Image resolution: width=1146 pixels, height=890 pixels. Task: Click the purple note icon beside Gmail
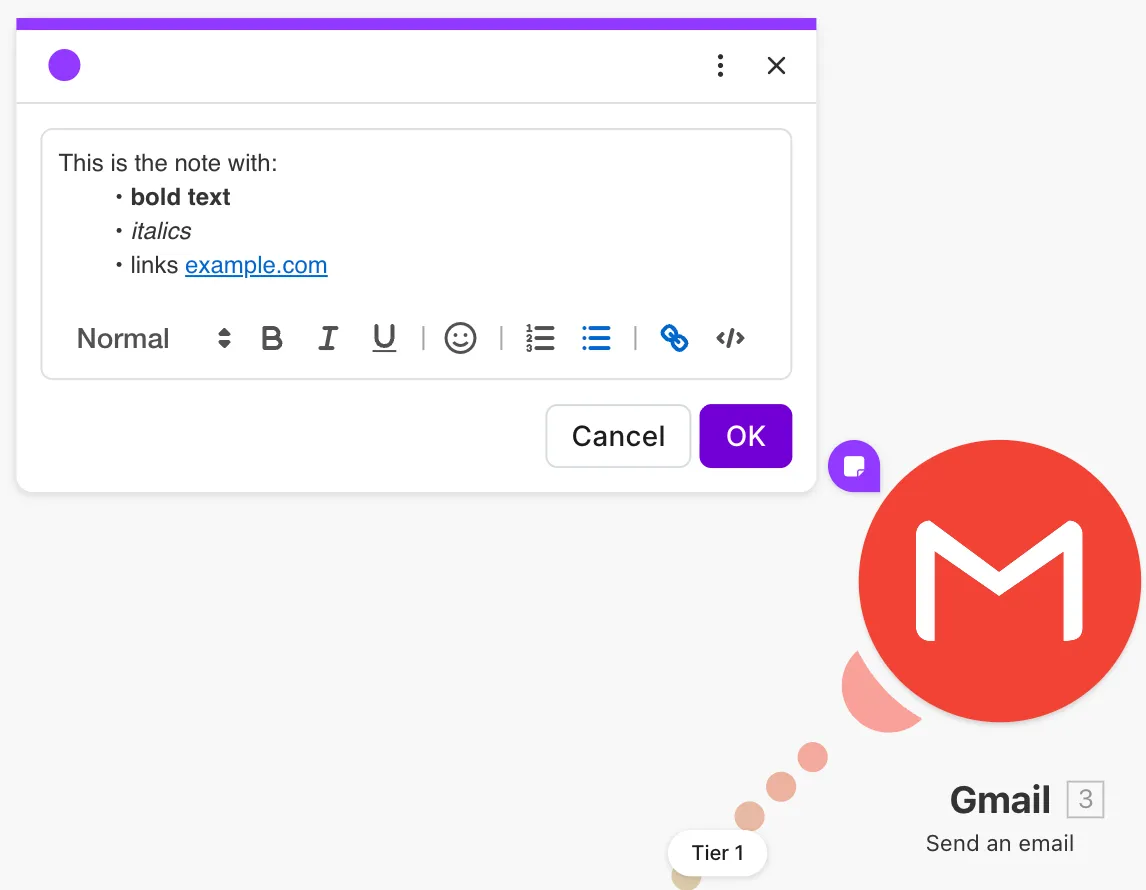pos(854,466)
